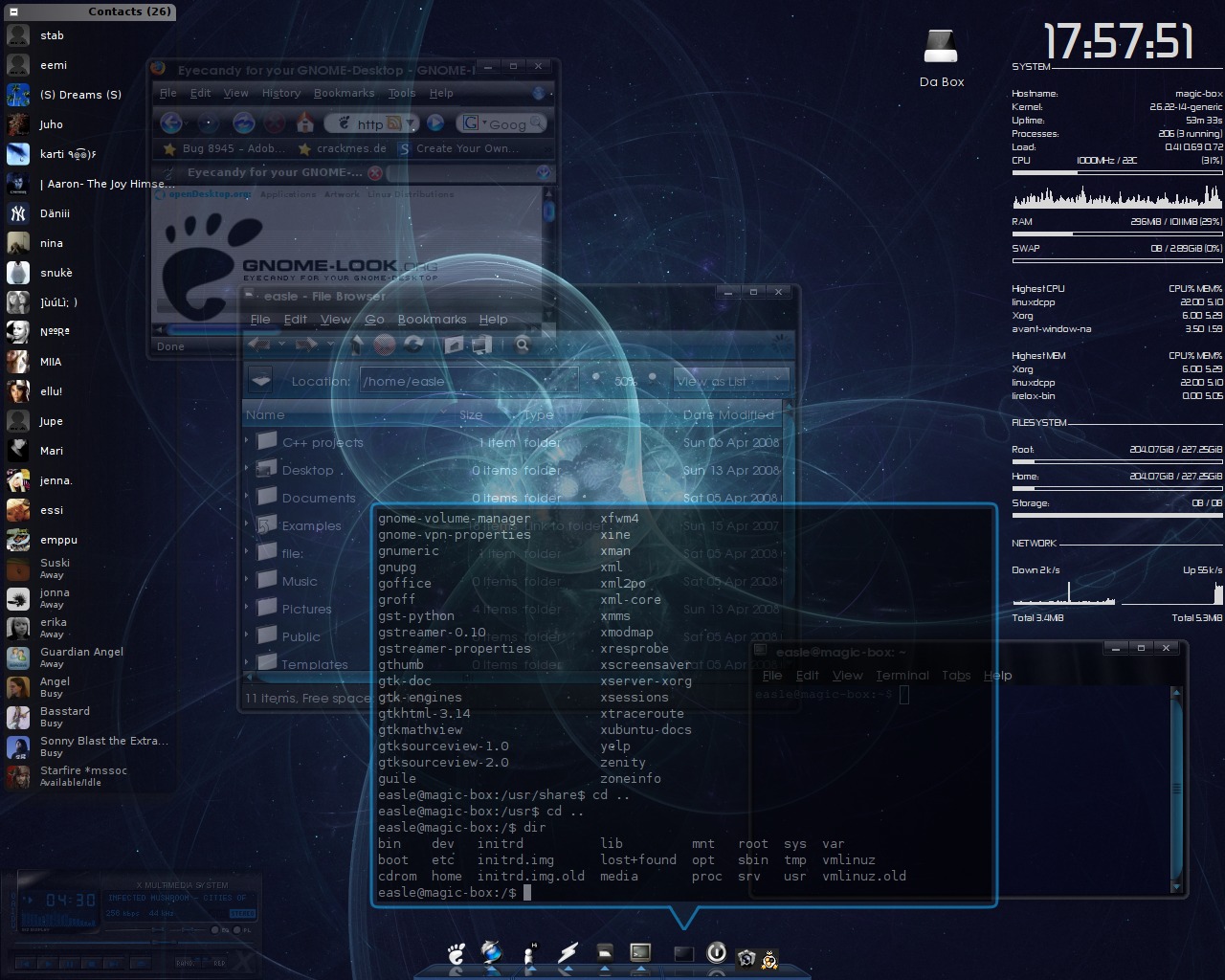Toggle the location bar mode button in File Browser
This screenshot has height=980, width=1225.
pos(260,381)
